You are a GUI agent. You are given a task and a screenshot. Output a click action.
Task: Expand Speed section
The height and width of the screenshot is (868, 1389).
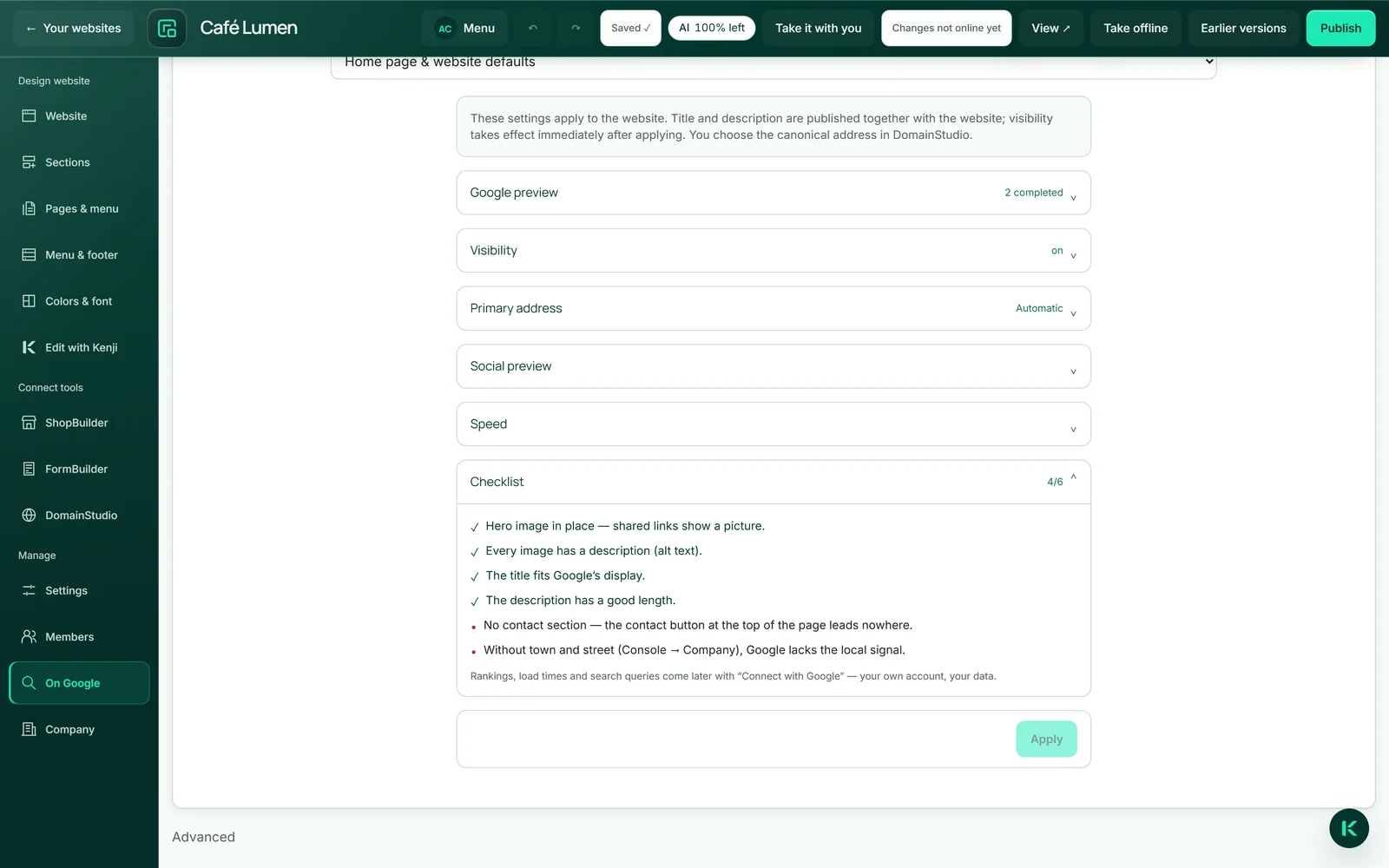click(773, 424)
